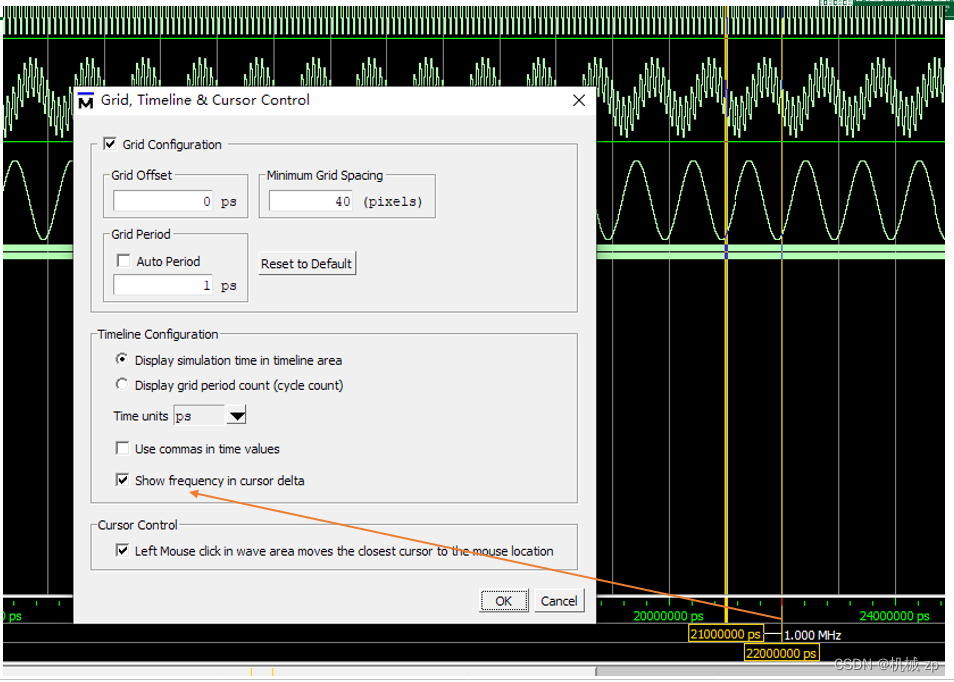Uncheck the Left Mouse click cursor control option
Image resolution: width=954 pixels, height=682 pixels.
(122, 549)
